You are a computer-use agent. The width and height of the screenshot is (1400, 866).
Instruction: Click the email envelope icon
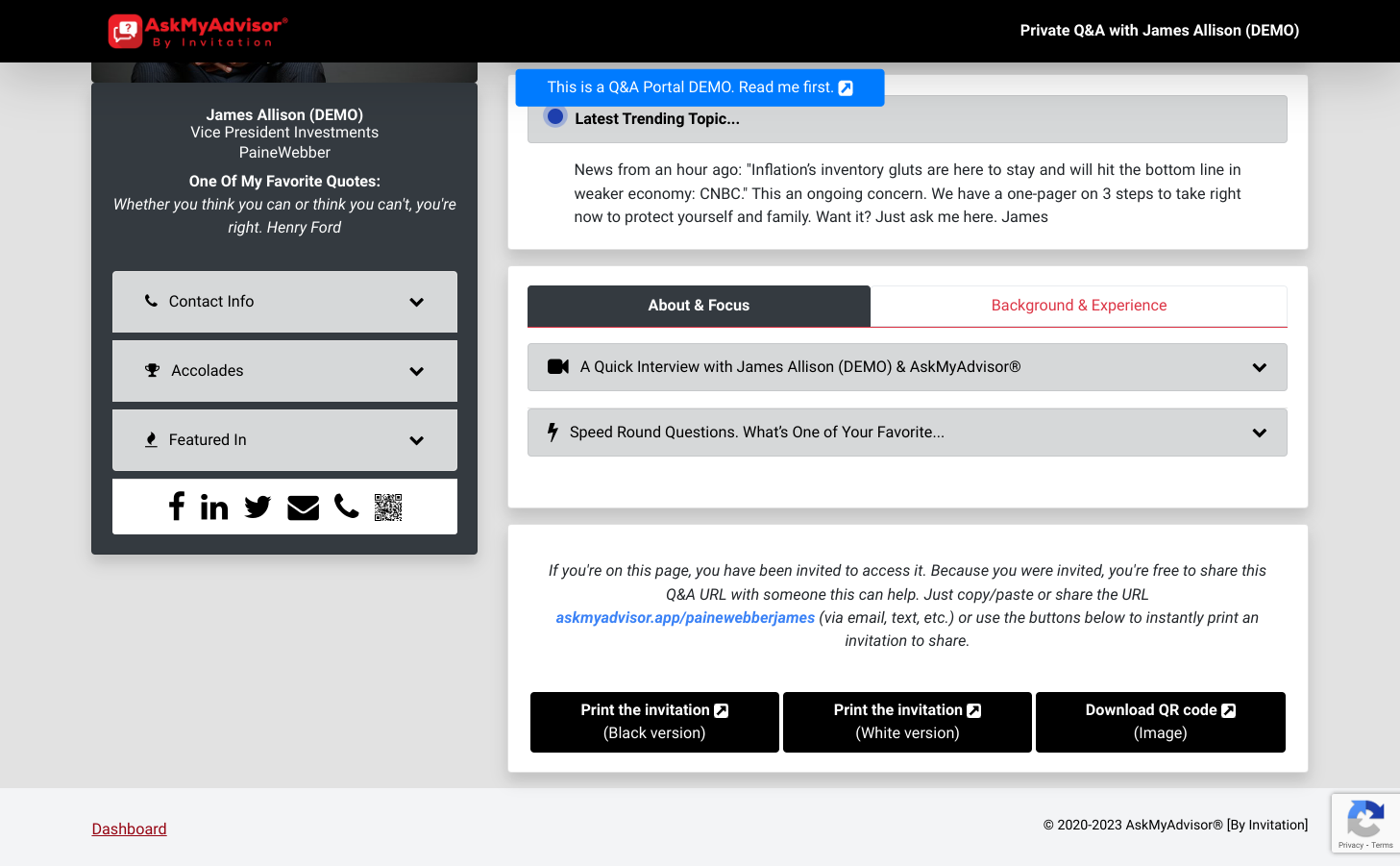coord(303,507)
